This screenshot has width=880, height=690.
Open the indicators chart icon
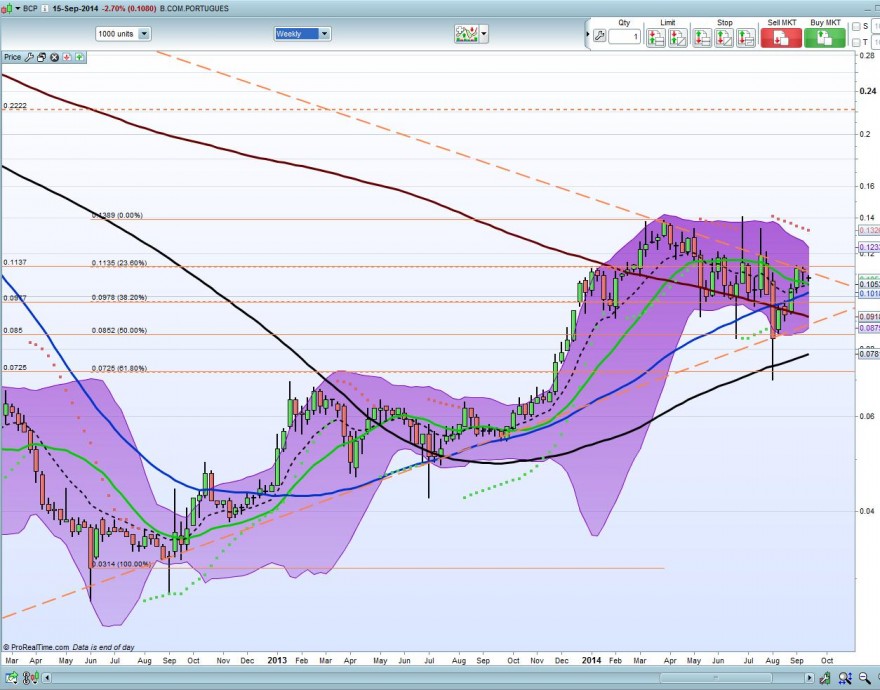[x=466, y=34]
